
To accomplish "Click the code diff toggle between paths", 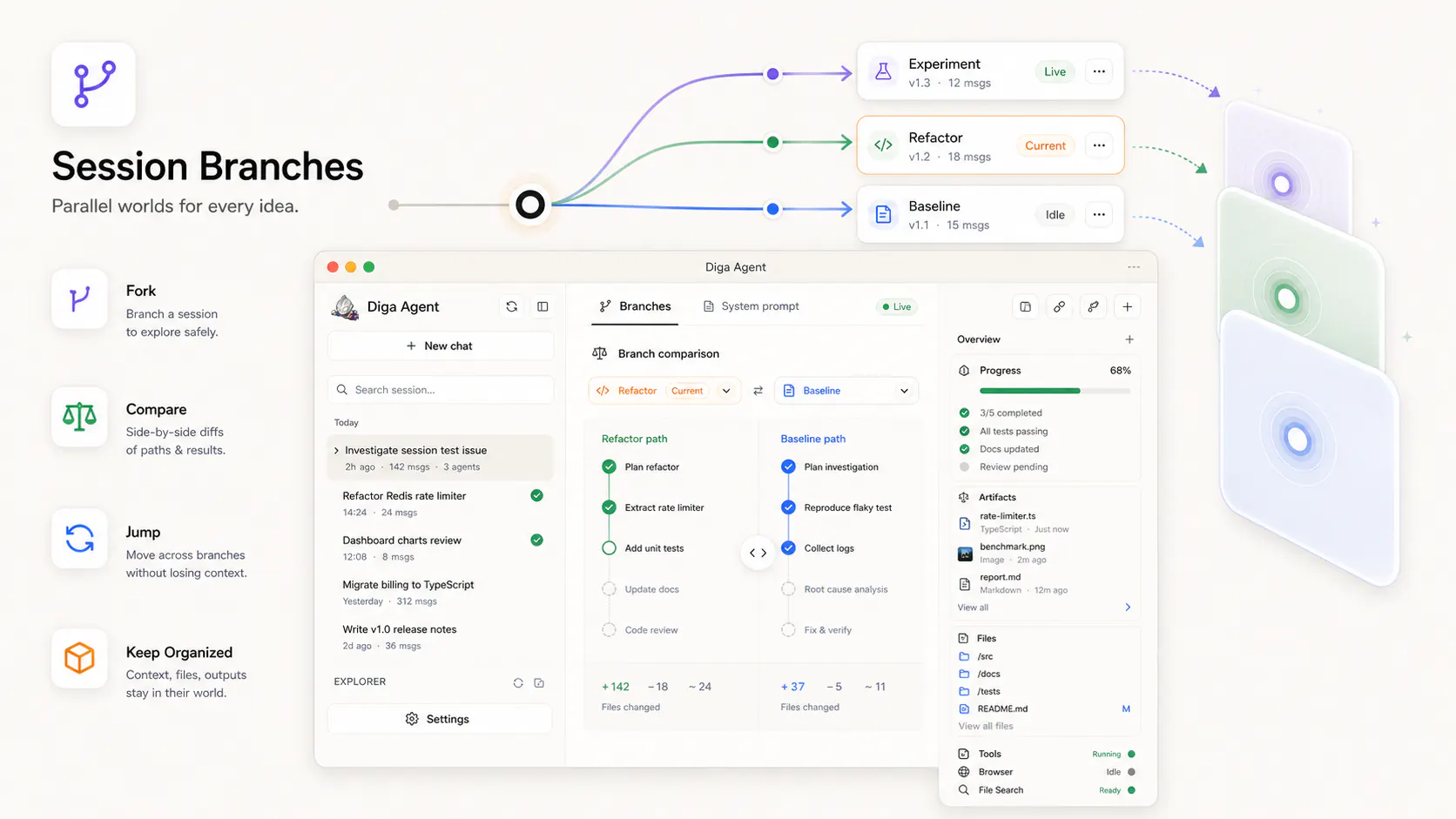I will click(758, 553).
